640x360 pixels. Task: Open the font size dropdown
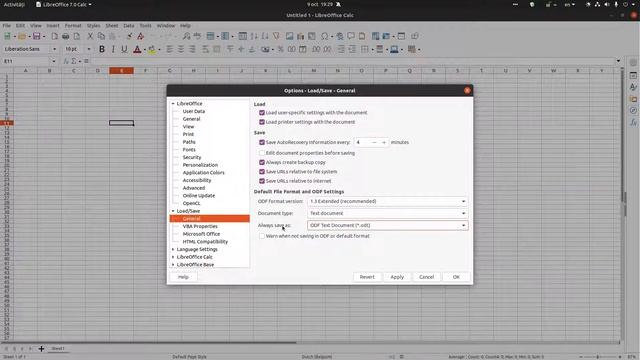coord(89,49)
